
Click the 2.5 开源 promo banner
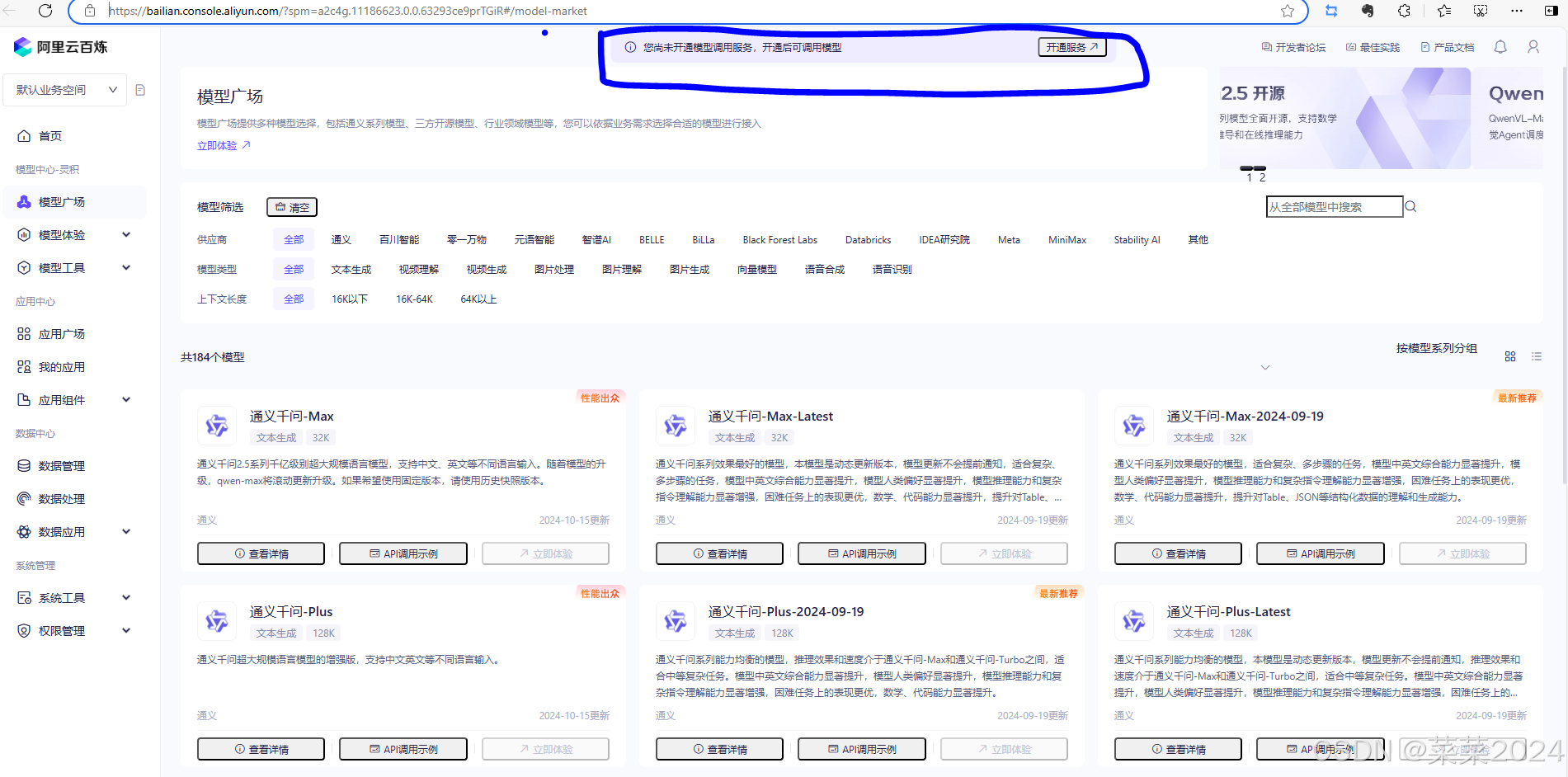pyautogui.click(x=1344, y=118)
